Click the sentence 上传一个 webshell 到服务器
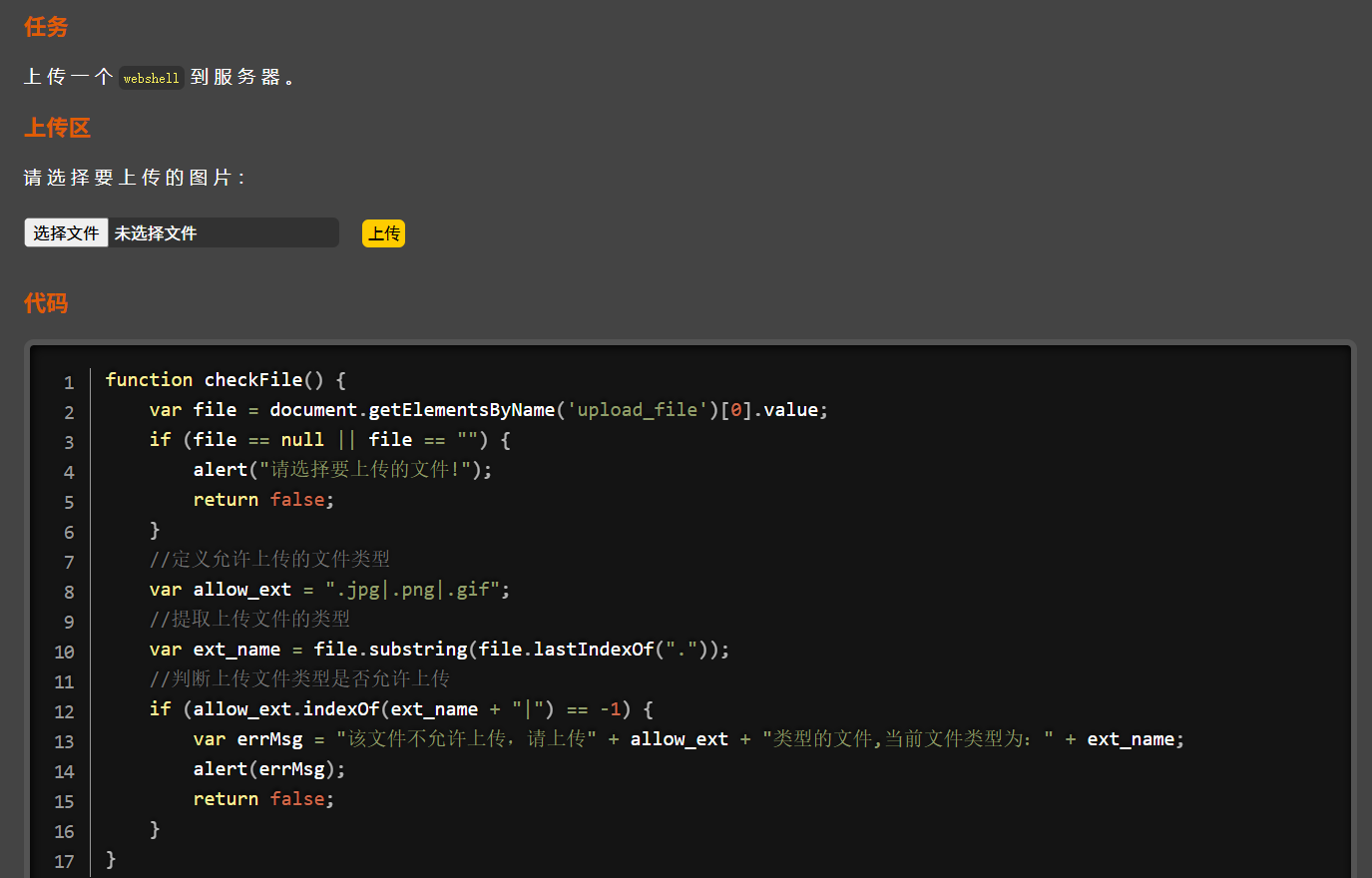Image resolution: width=1372 pixels, height=878 pixels. [x=160, y=78]
